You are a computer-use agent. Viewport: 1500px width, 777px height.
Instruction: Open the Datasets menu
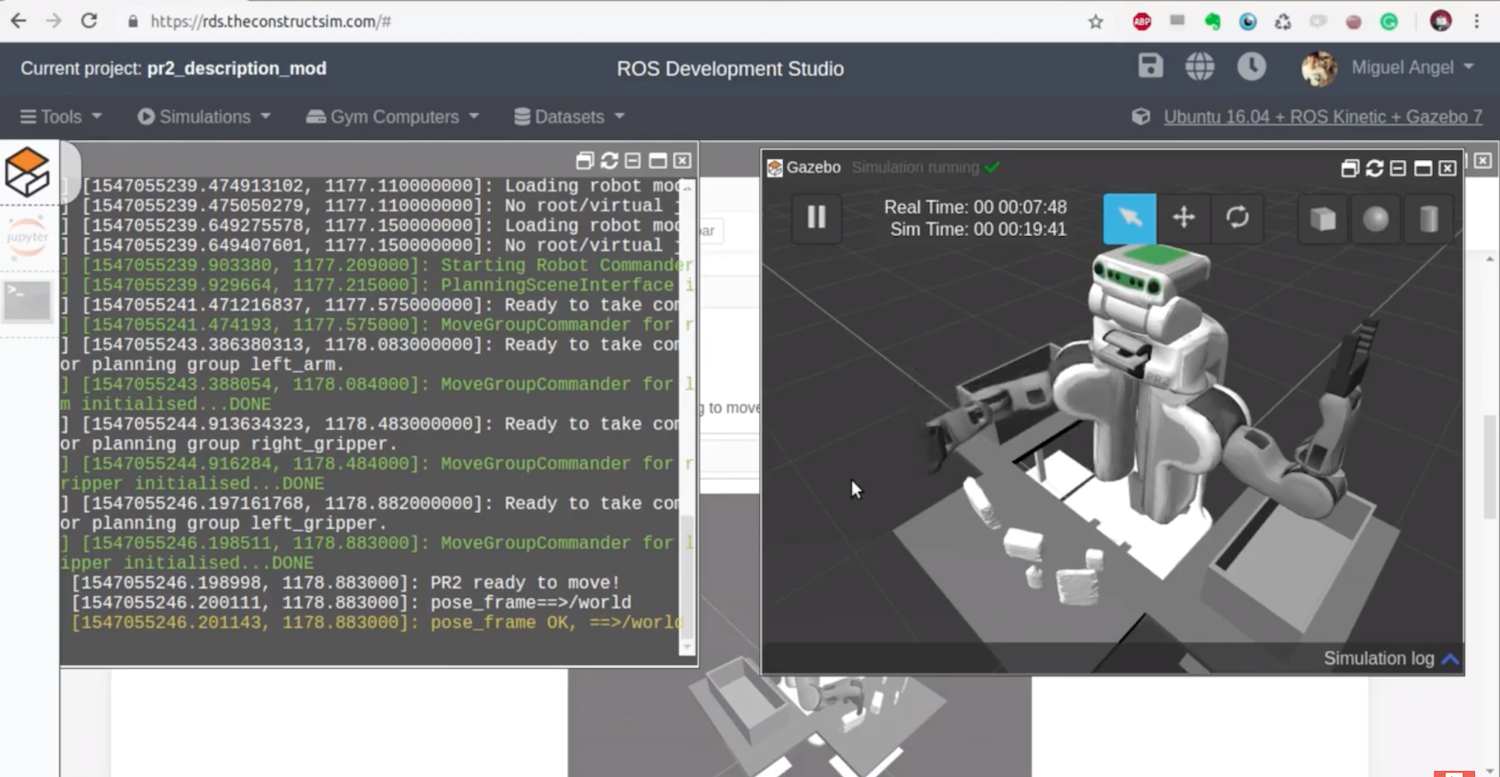click(x=569, y=117)
